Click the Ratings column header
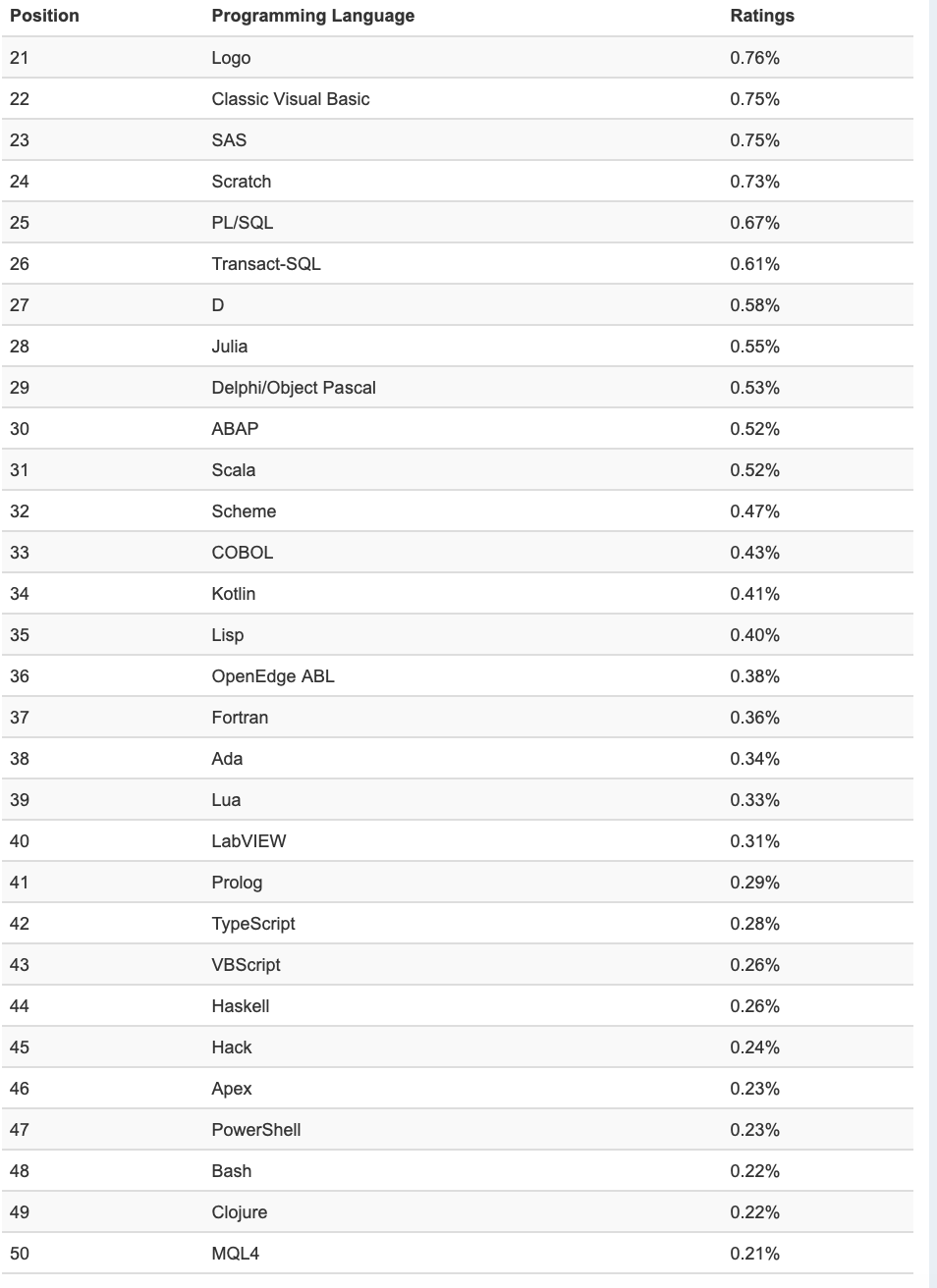Viewport: 937px width, 1288px height. [x=762, y=16]
